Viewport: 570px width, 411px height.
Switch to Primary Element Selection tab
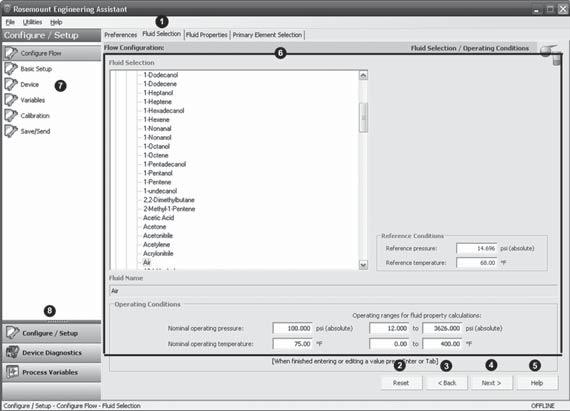tap(267, 35)
